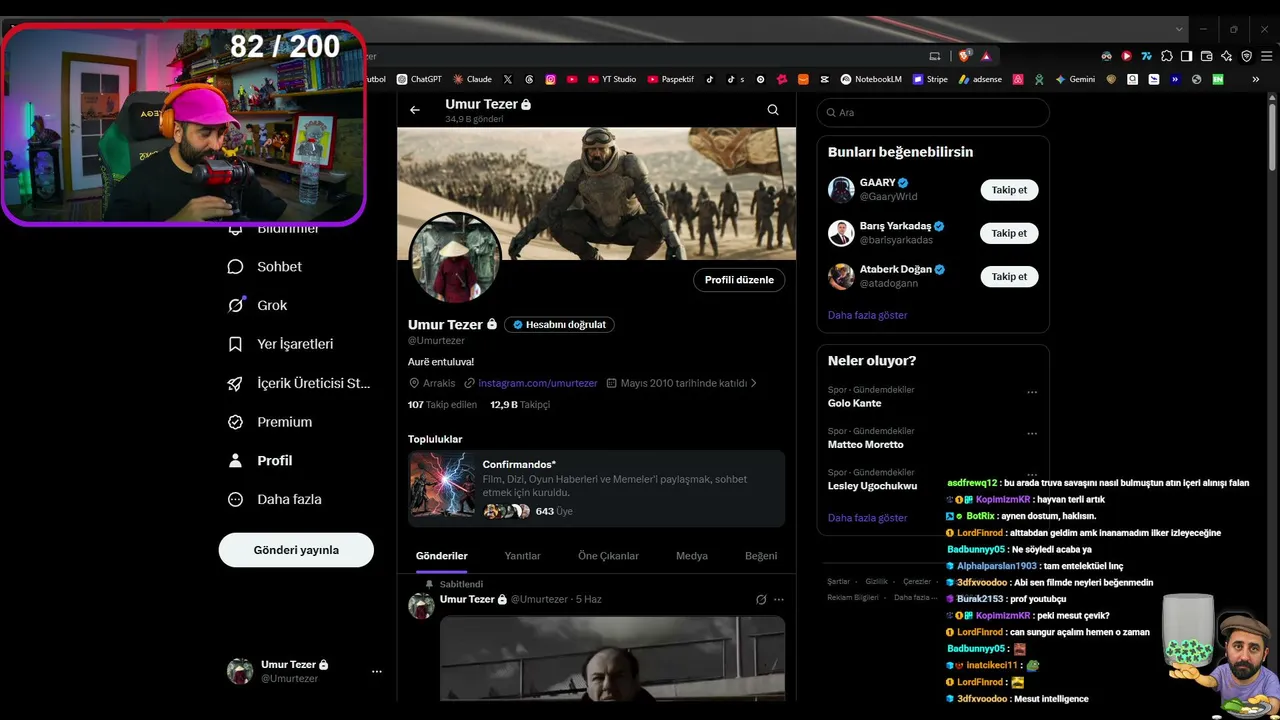Open the NotebookLM bookmark
Viewport: 1280px width, 720px height.
point(871,79)
